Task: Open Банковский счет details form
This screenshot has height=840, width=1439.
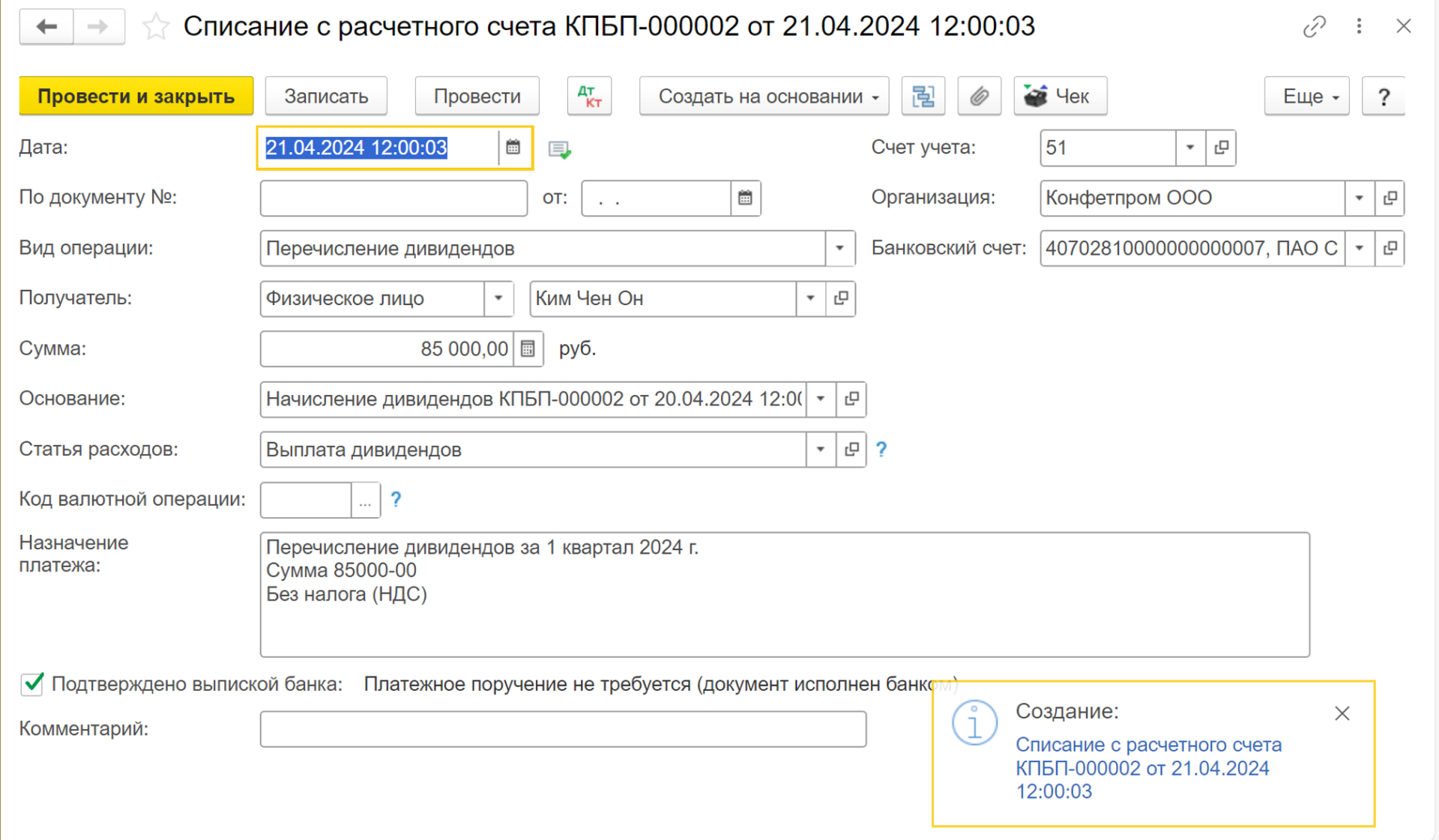Action: [1390, 248]
